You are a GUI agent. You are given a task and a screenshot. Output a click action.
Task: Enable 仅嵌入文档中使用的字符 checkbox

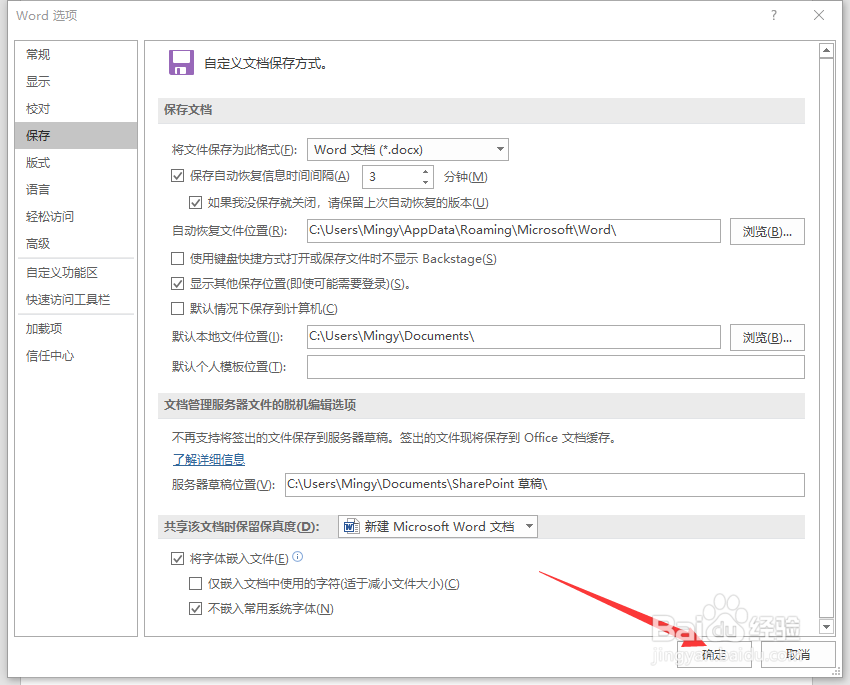click(195, 584)
